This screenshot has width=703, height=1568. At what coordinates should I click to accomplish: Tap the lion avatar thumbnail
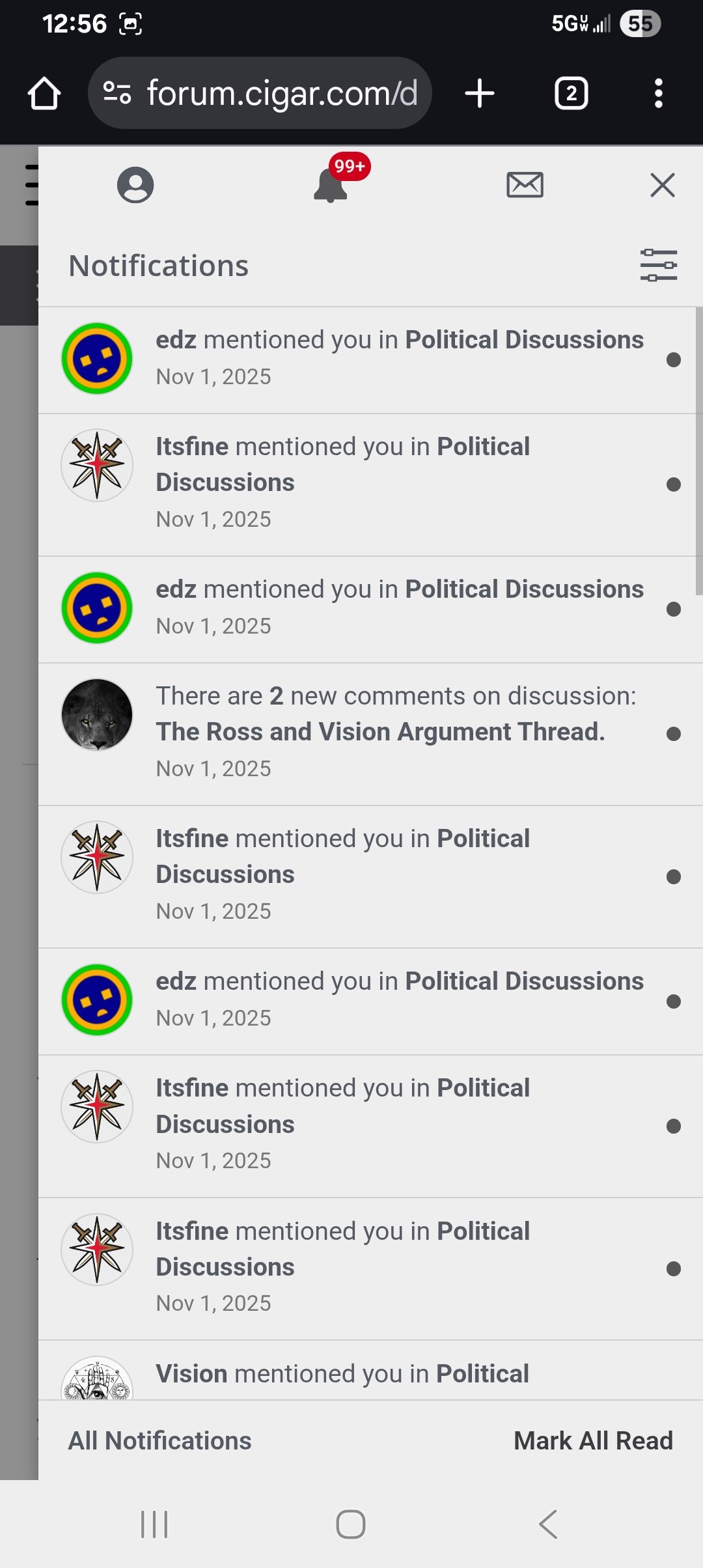pos(97,715)
